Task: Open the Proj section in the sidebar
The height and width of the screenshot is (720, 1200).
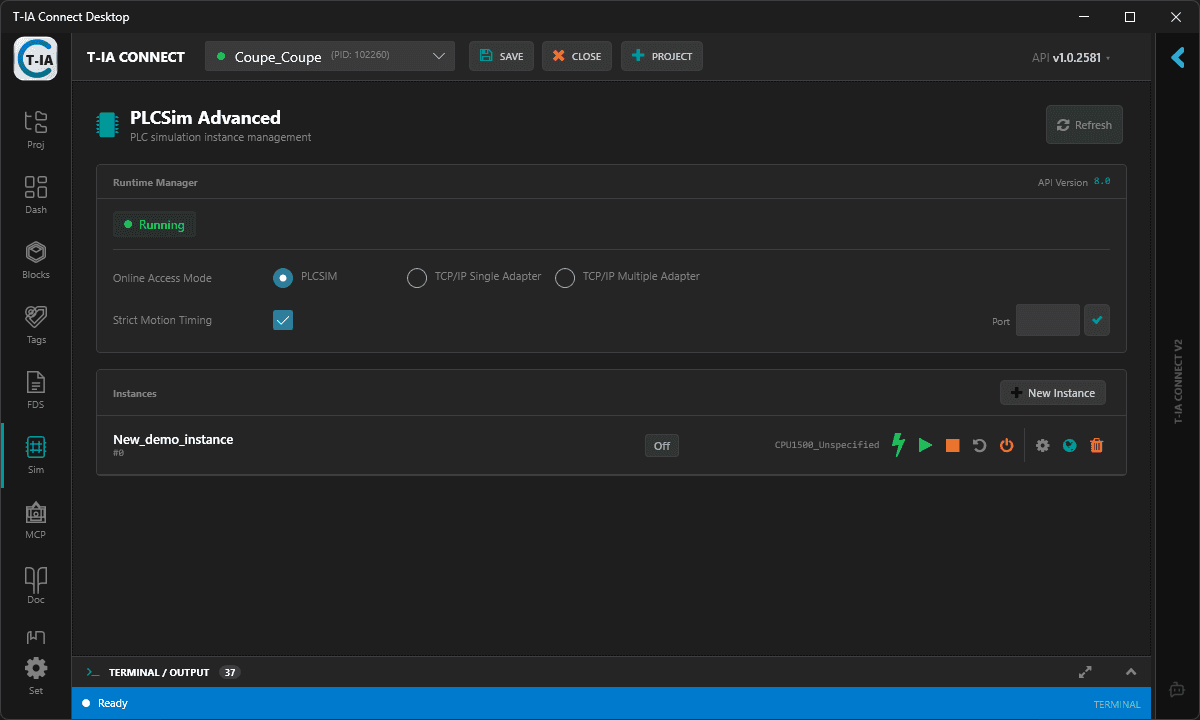Action: tap(35, 127)
